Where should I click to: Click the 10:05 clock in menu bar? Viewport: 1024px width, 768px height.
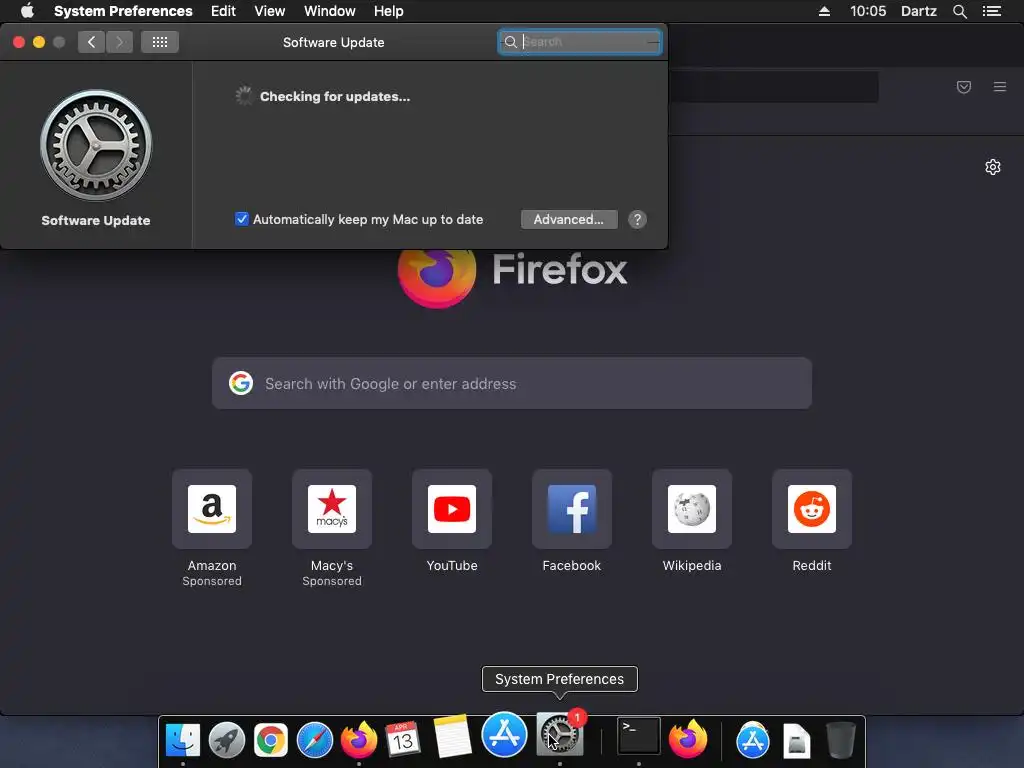click(x=868, y=11)
